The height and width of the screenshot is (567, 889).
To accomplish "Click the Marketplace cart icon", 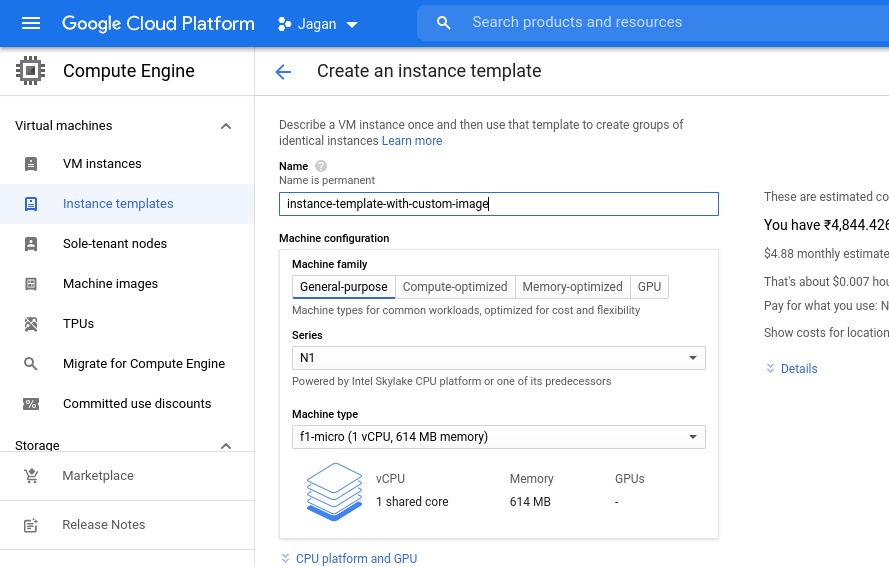I will (31, 476).
